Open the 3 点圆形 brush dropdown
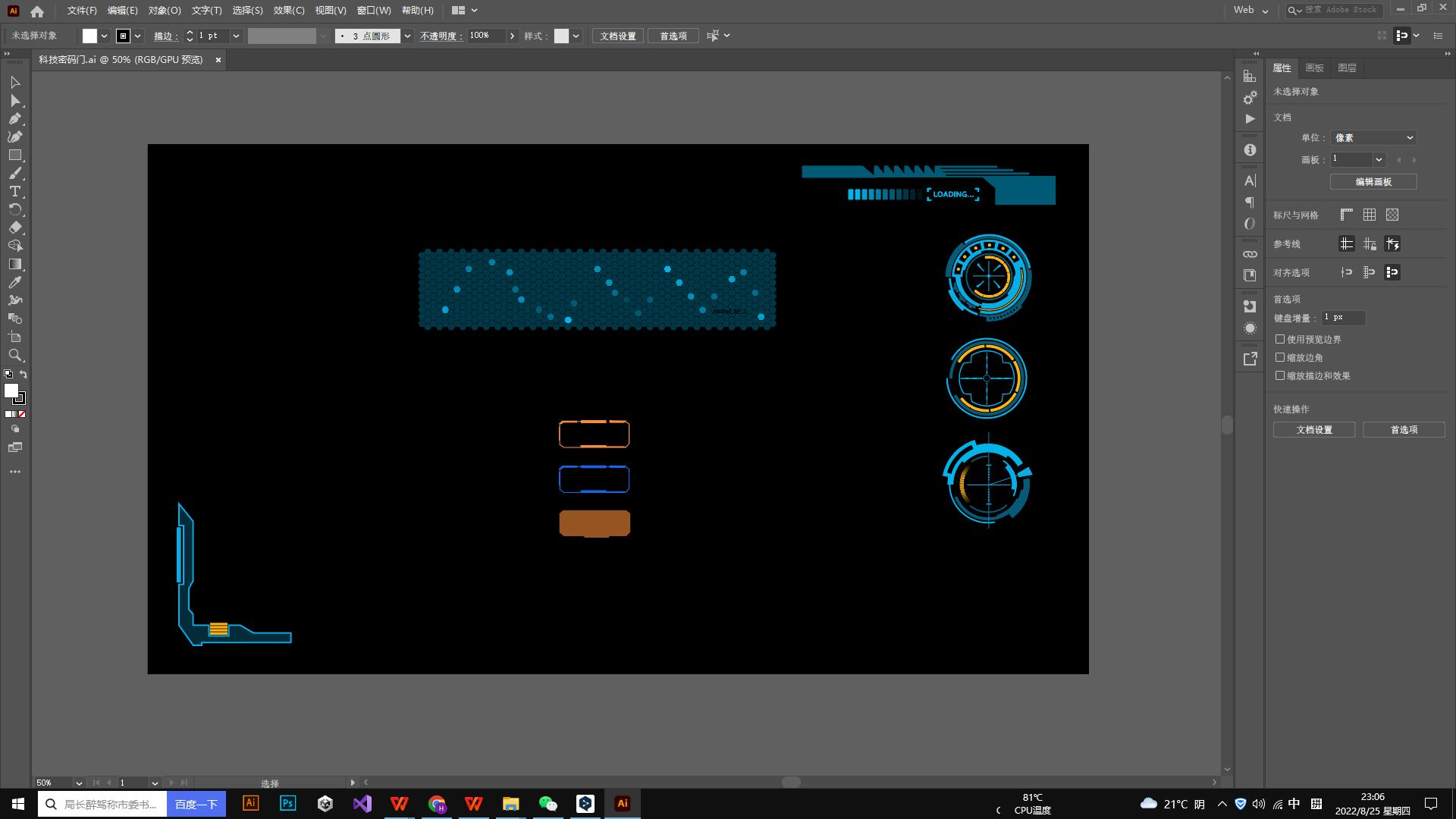The image size is (1456, 819). (x=407, y=36)
